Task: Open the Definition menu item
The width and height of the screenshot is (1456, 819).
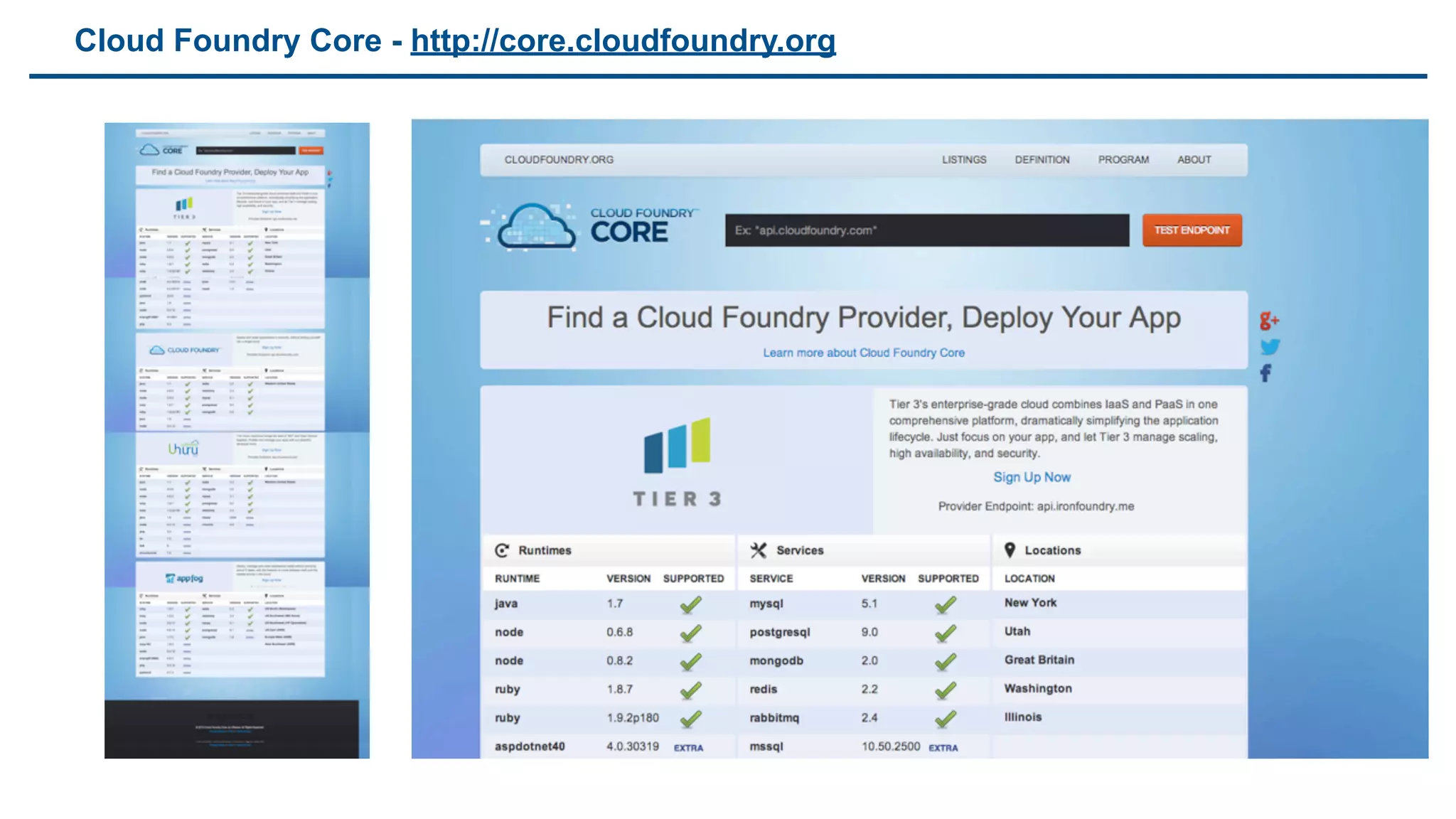Action: tap(1042, 160)
